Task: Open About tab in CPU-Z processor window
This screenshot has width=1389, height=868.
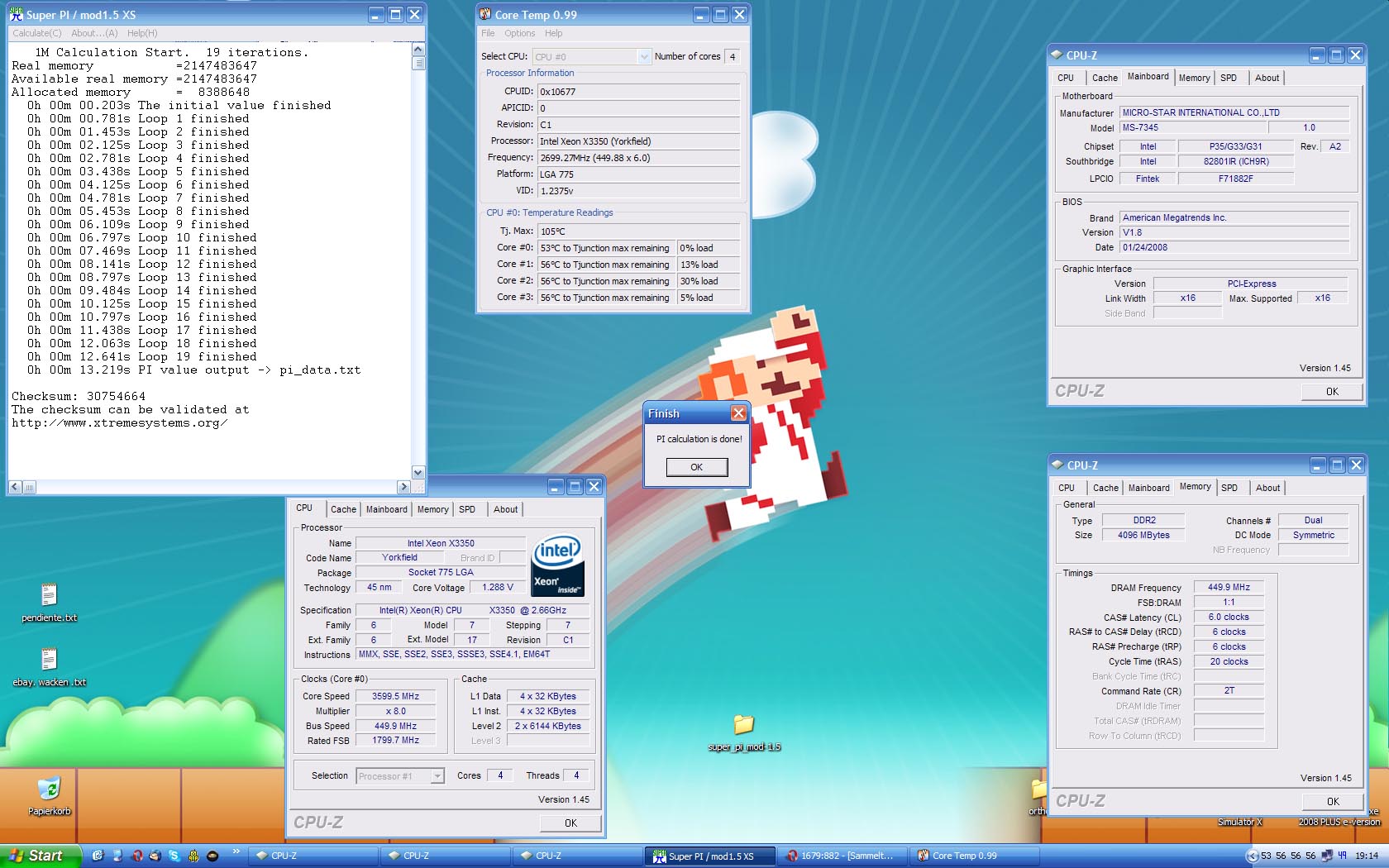Action: (x=505, y=509)
